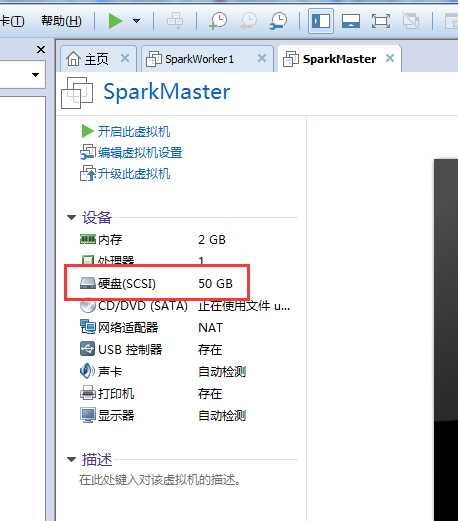Screen dimensions: 458x521
Task: Click the green power-on play toolbar button
Action: click(x=115, y=21)
